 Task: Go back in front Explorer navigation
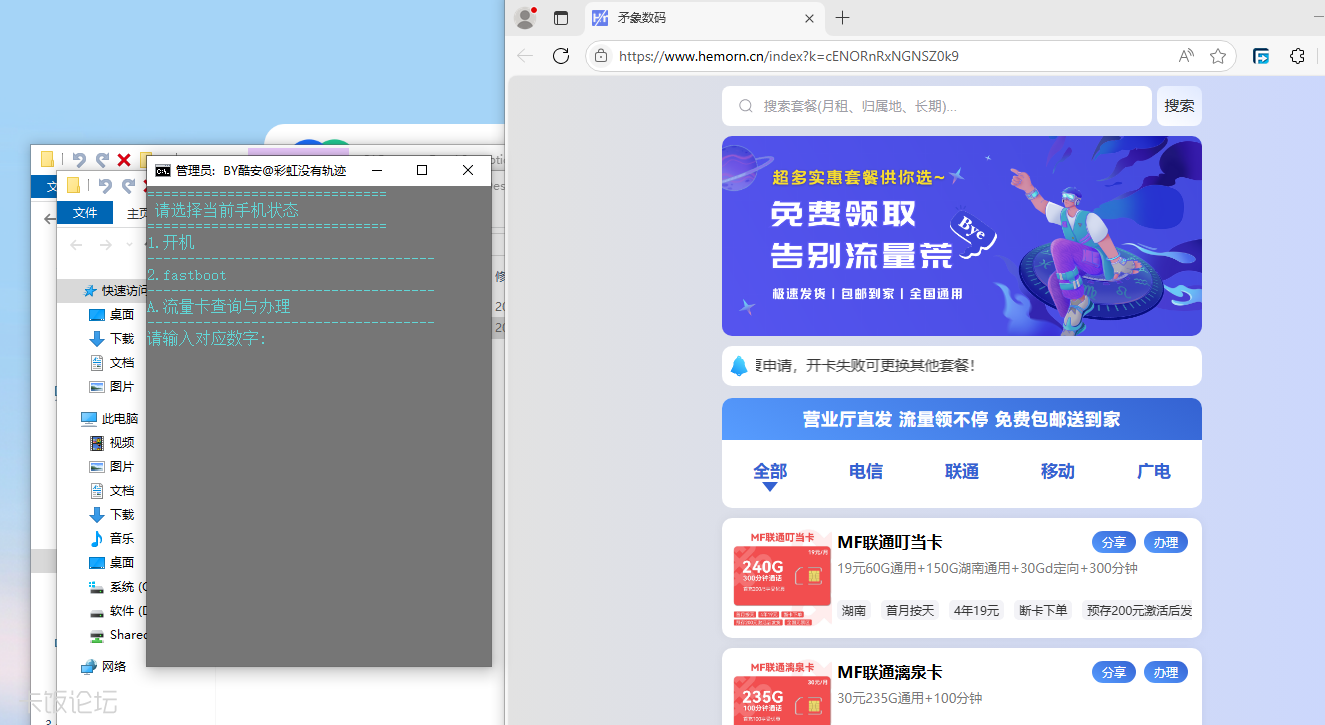coord(76,245)
